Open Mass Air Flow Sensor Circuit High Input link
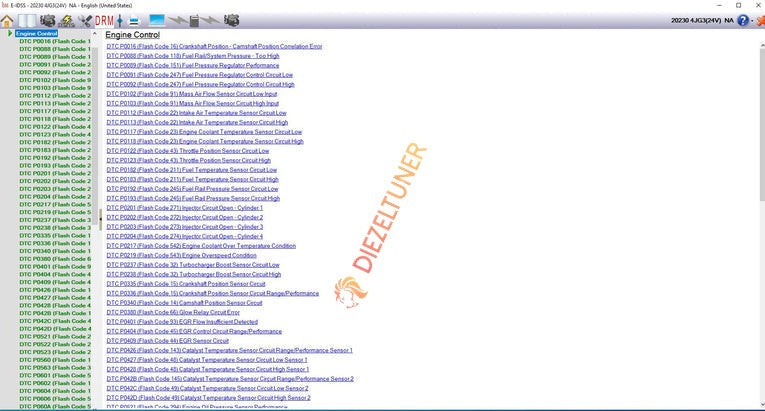This screenshot has height=411, width=765. click(193, 103)
